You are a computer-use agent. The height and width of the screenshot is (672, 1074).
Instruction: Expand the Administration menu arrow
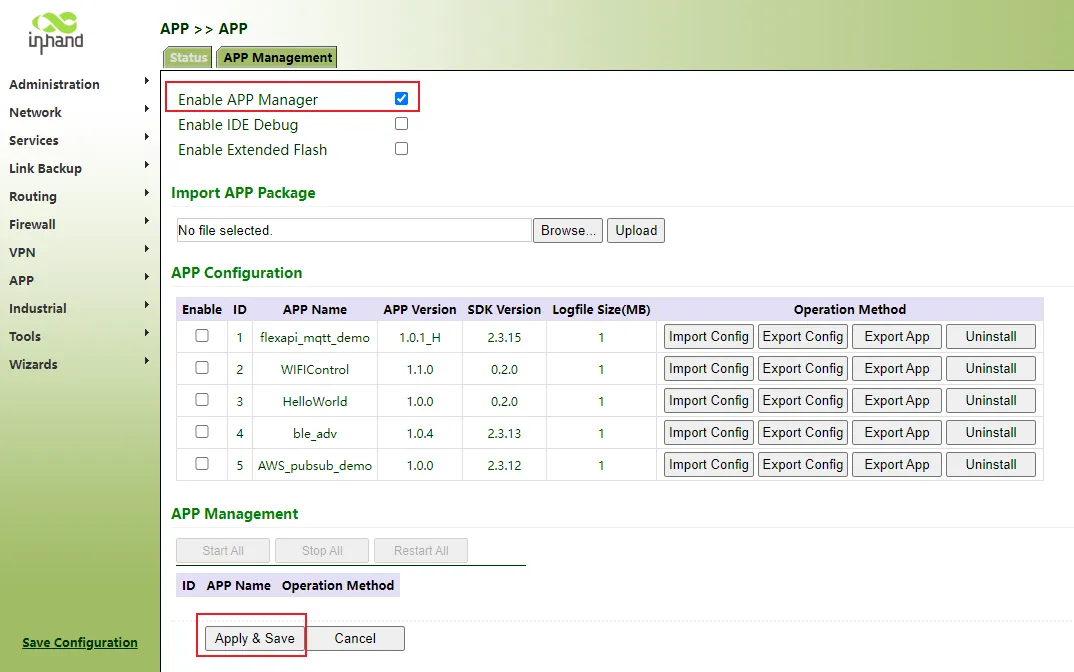point(147,81)
